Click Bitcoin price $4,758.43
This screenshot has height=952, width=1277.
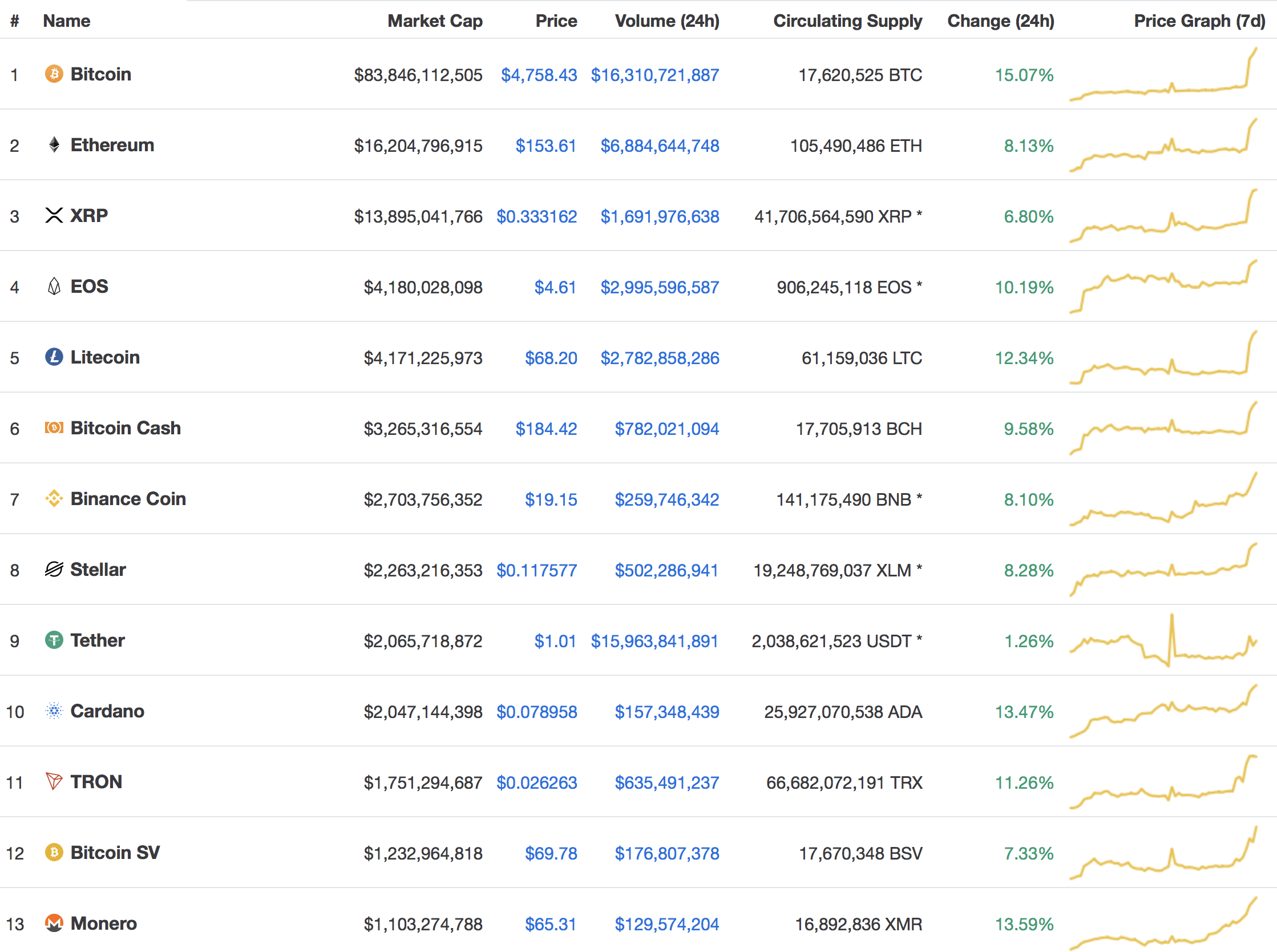point(539,75)
